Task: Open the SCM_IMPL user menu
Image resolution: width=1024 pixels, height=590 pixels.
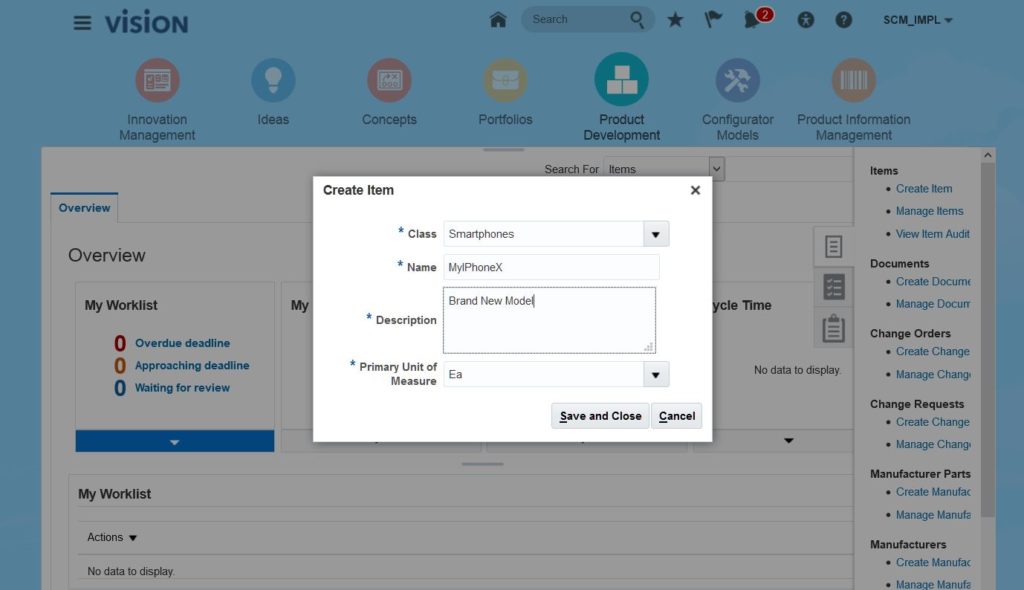Action: [x=917, y=20]
